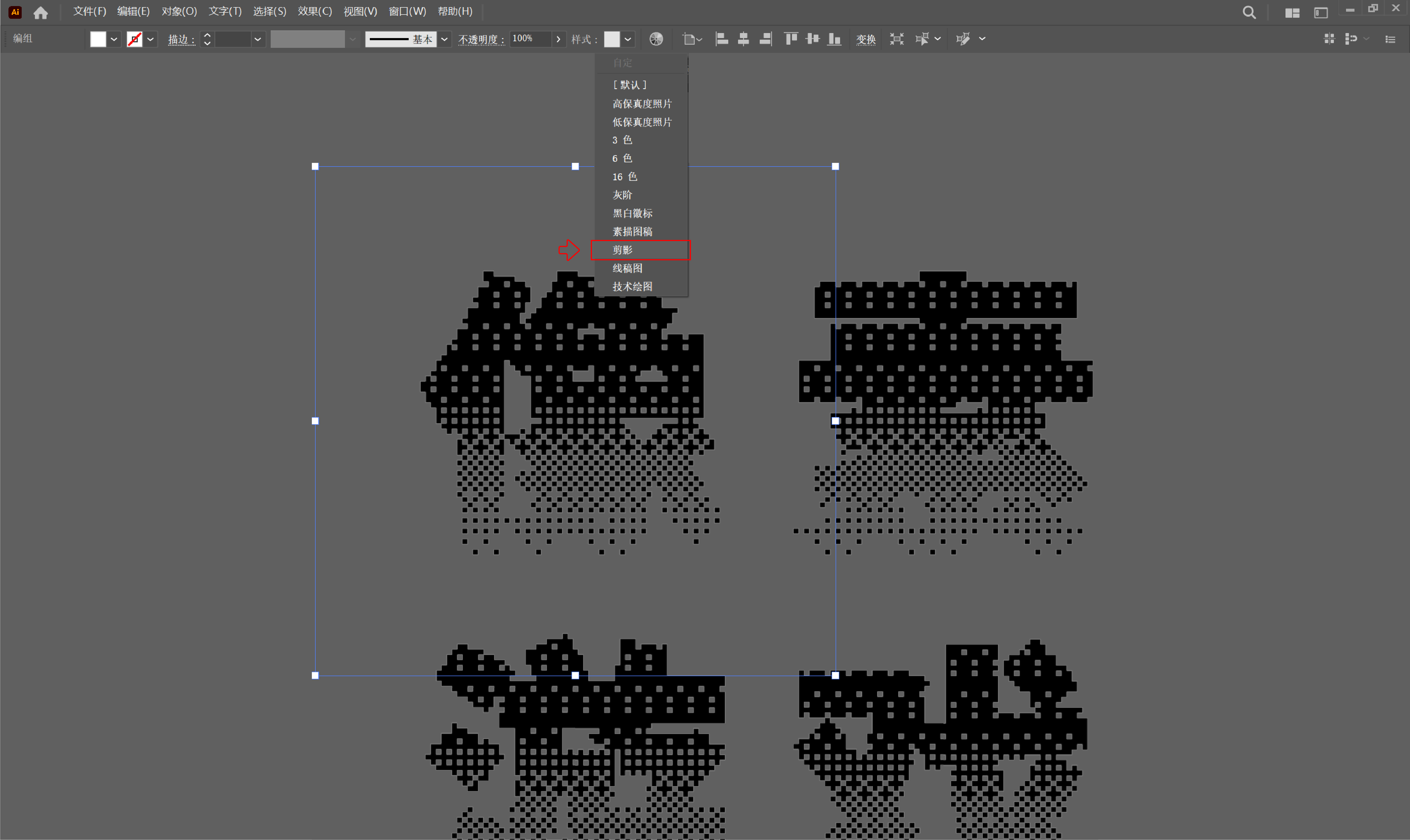Choose the 黑白徽标 trace preset
The image size is (1410, 840).
tap(641, 213)
